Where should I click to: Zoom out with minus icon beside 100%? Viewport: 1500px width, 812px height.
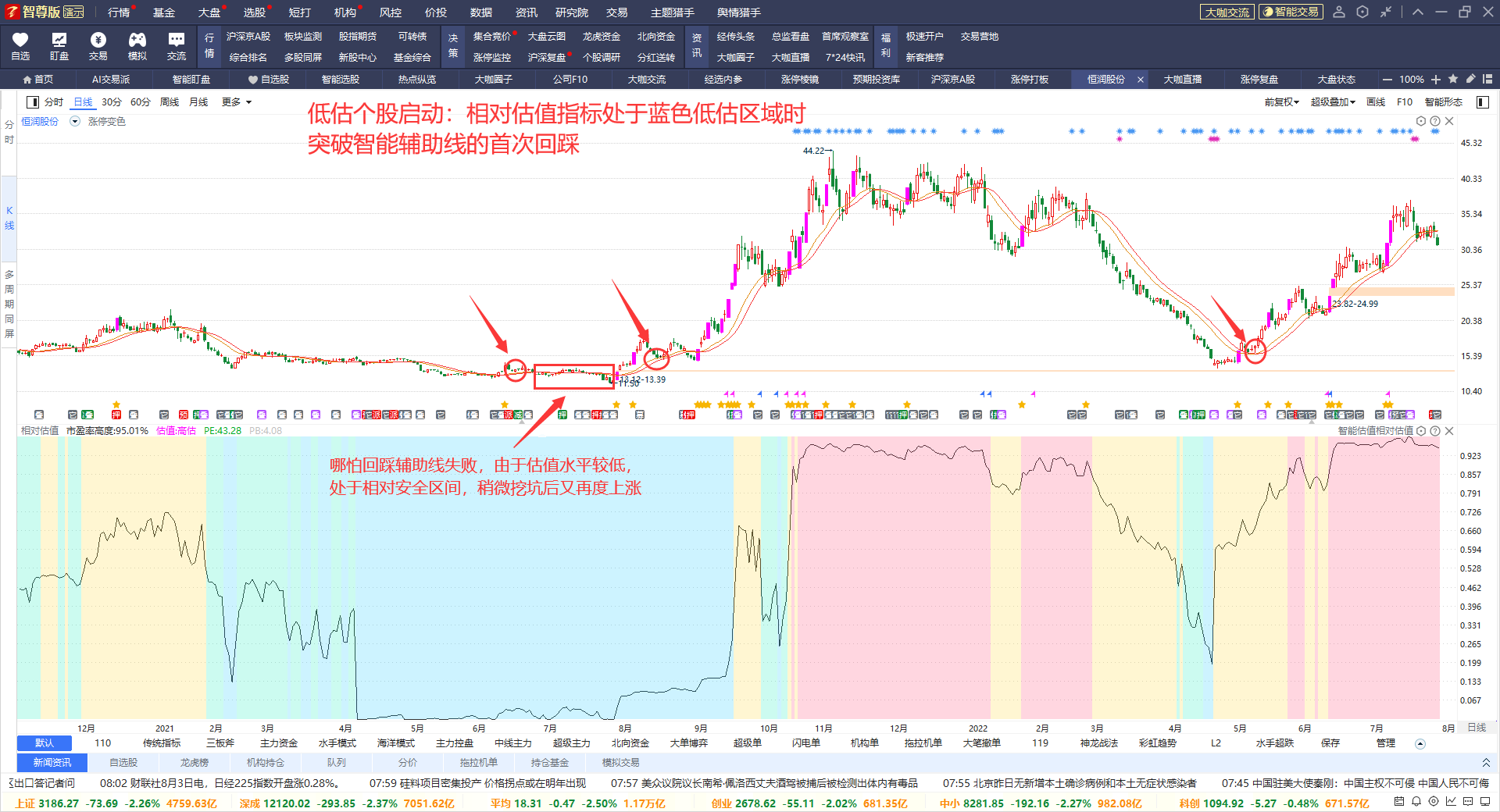[x=1387, y=79]
